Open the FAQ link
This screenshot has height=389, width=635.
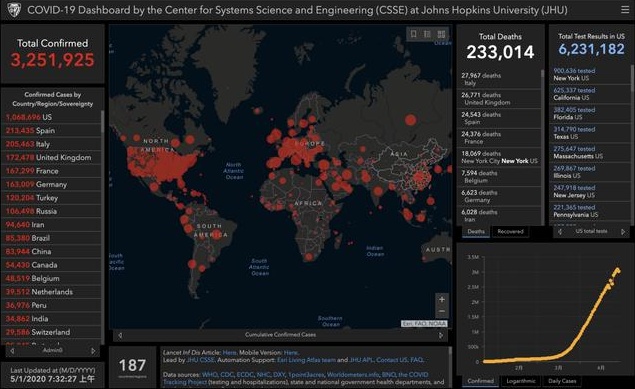[x=417, y=360]
